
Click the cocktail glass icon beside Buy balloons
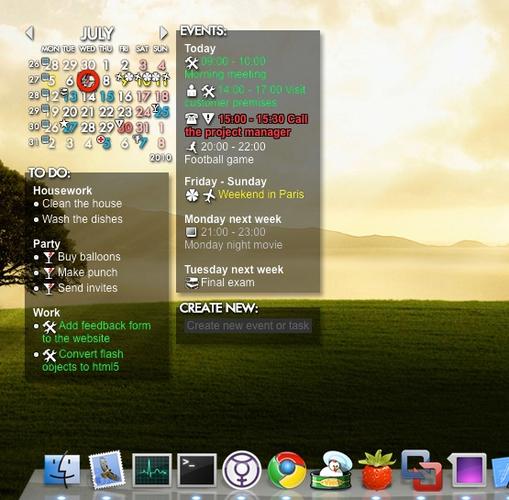click(49, 257)
